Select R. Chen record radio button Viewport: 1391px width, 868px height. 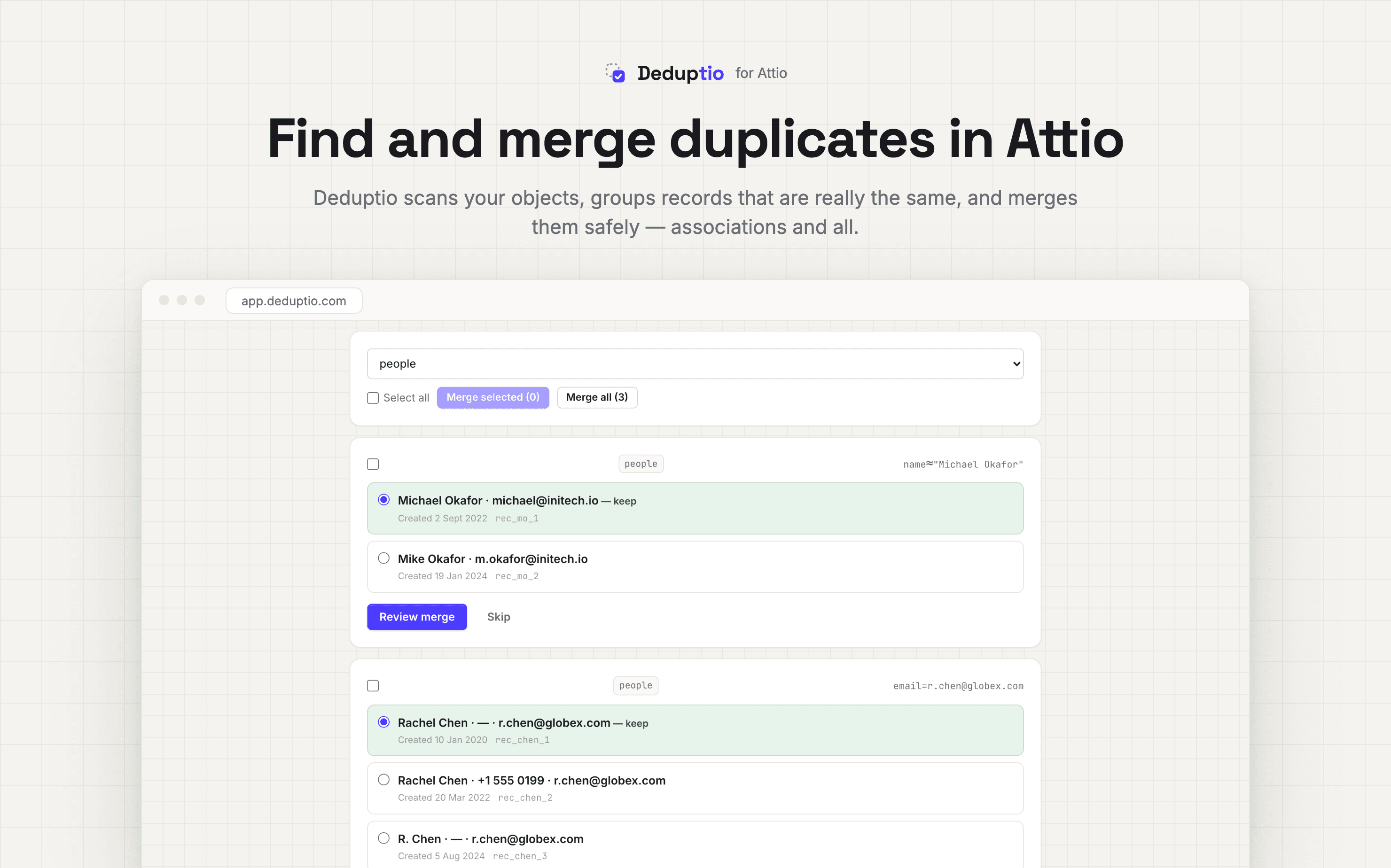click(x=383, y=838)
